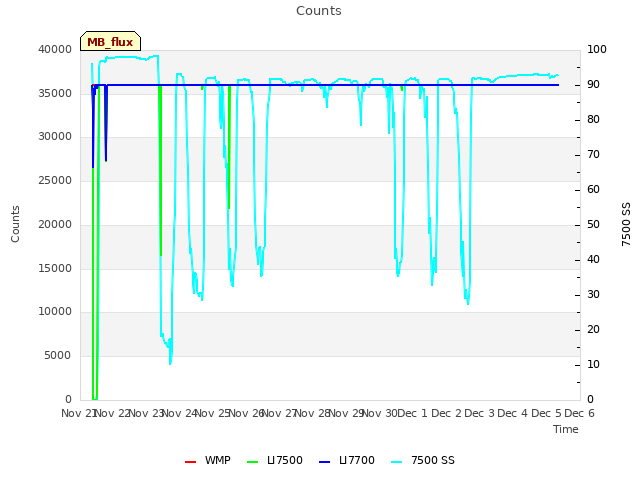Click the Nov 21 date label
This screenshot has height=480, width=640.
pos(79,413)
